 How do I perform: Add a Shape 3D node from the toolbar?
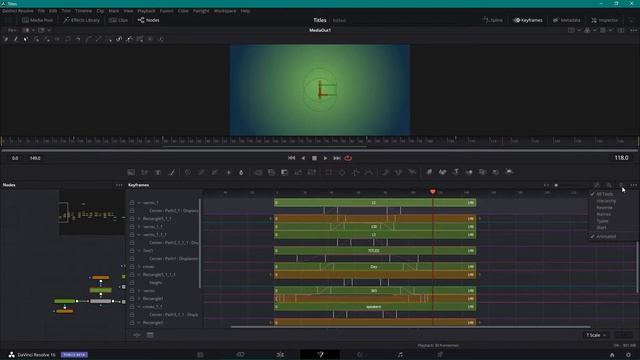(x=442, y=172)
